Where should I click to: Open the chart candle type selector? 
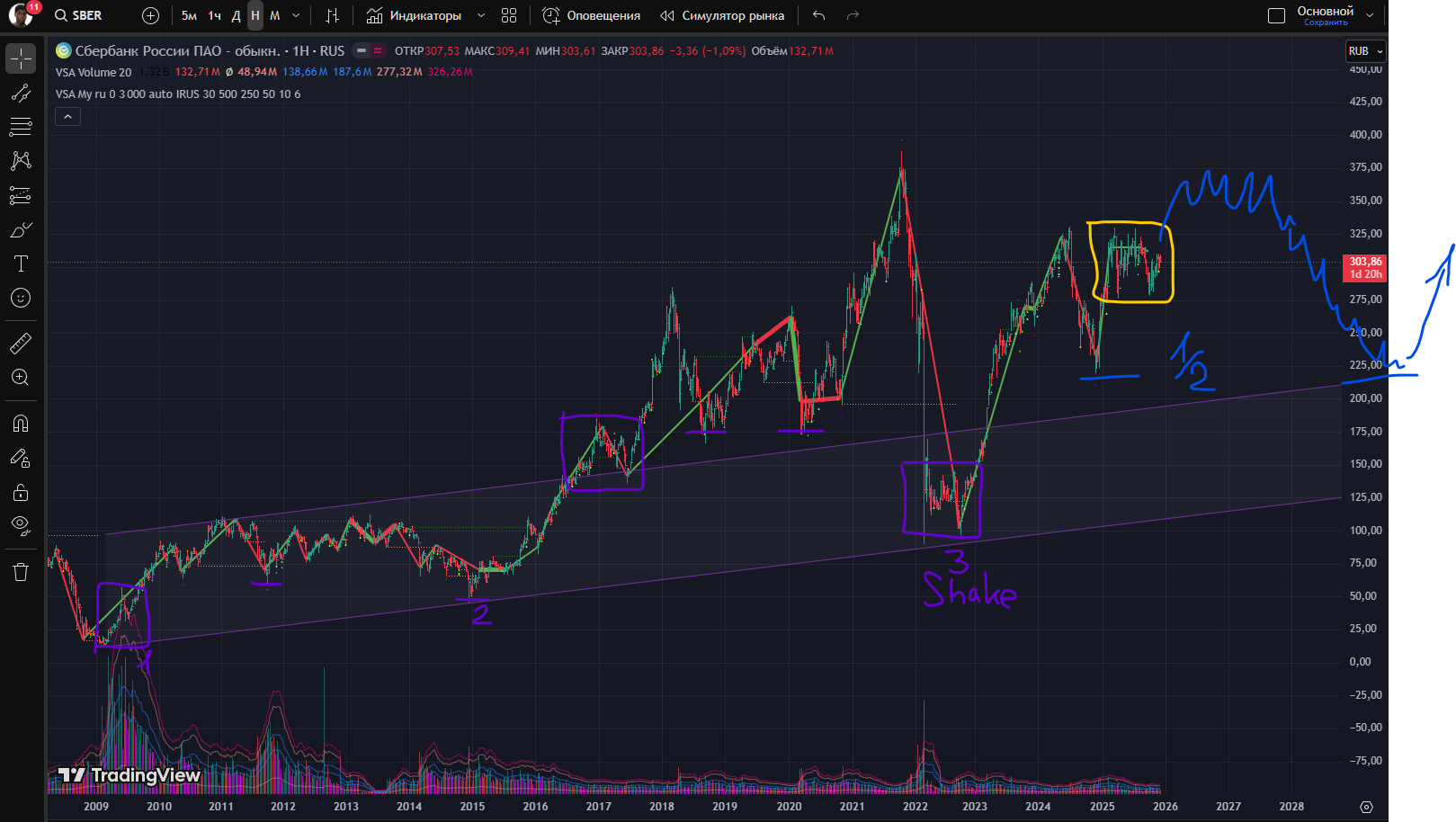click(x=333, y=15)
